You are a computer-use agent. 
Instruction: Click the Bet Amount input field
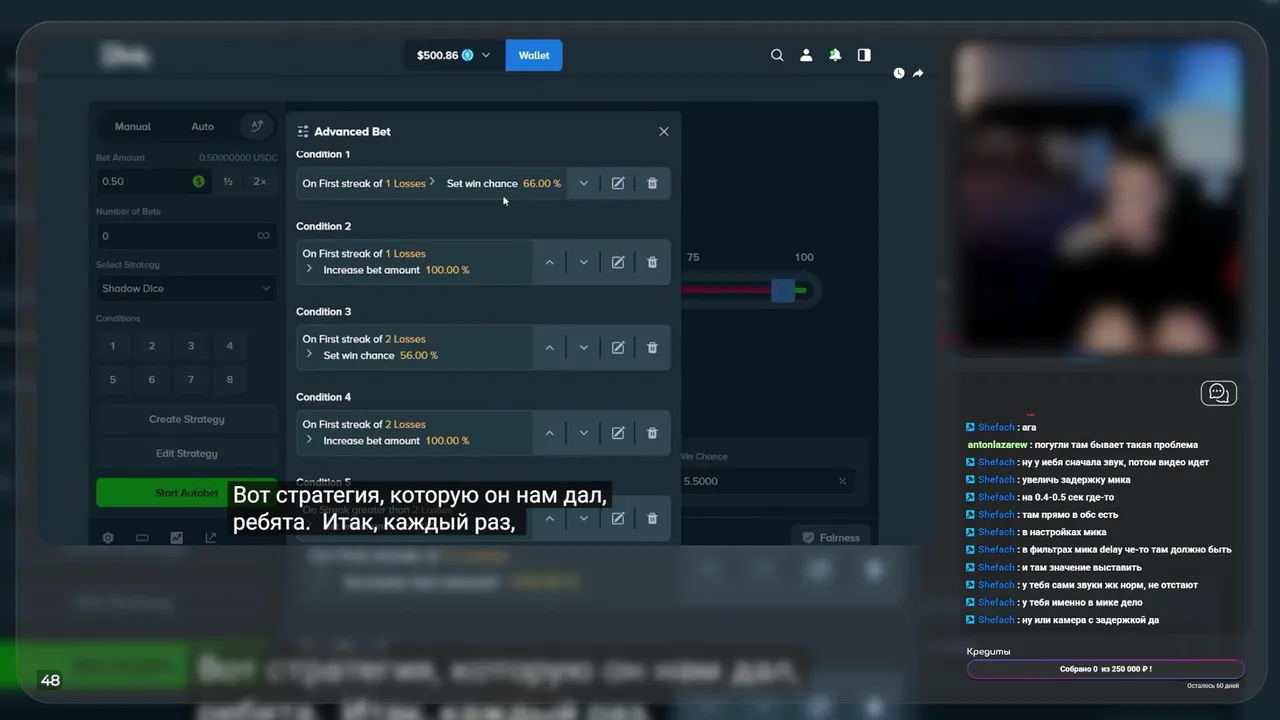(x=153, y=181)
